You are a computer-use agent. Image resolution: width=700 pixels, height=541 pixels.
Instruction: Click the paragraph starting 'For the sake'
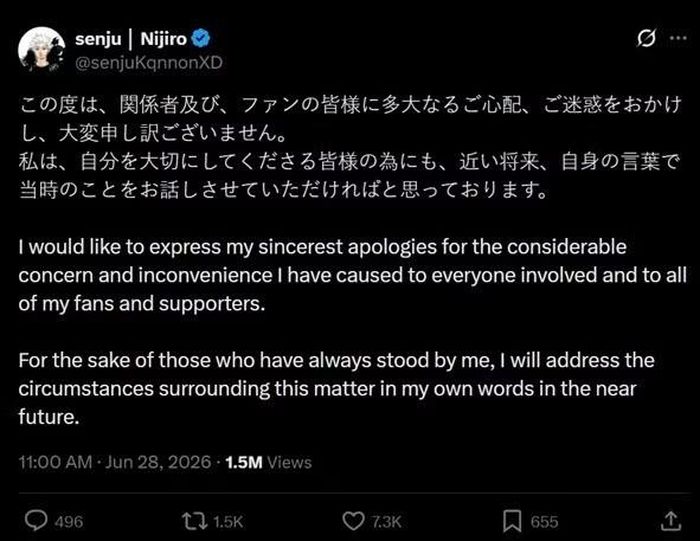(337, 388)
